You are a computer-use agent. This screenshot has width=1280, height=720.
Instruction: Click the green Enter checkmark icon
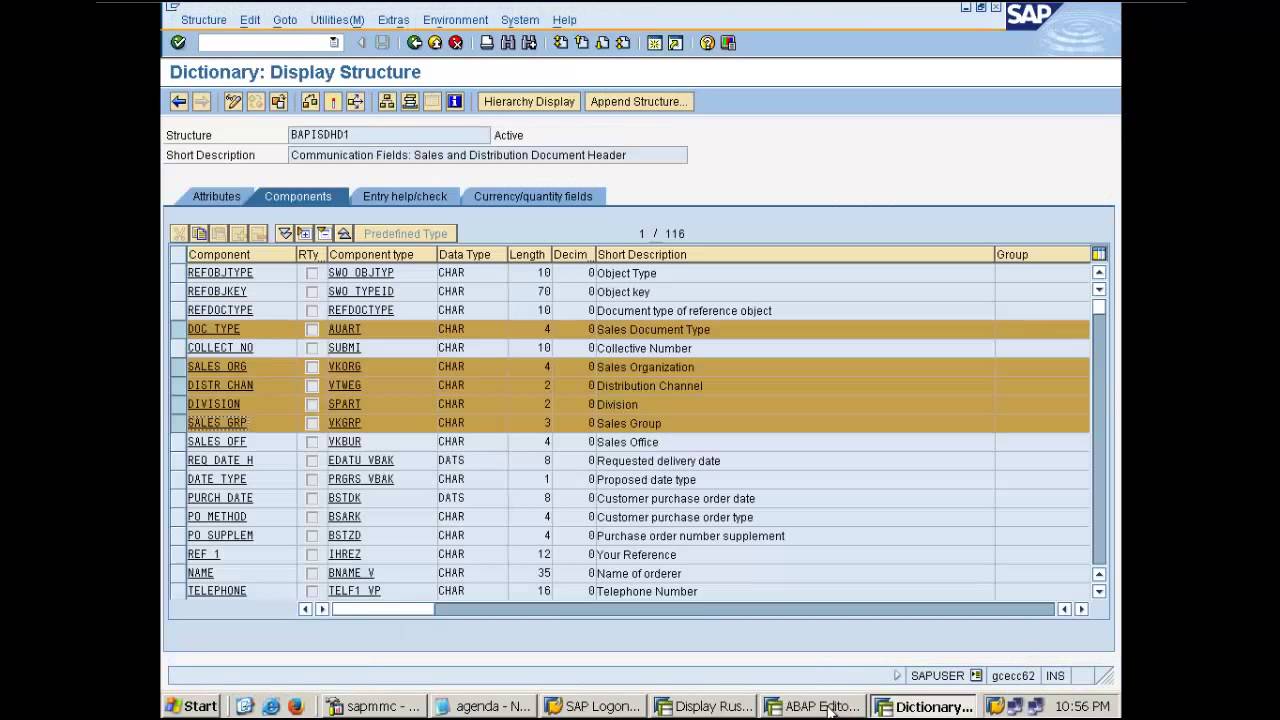coord(178,43)
